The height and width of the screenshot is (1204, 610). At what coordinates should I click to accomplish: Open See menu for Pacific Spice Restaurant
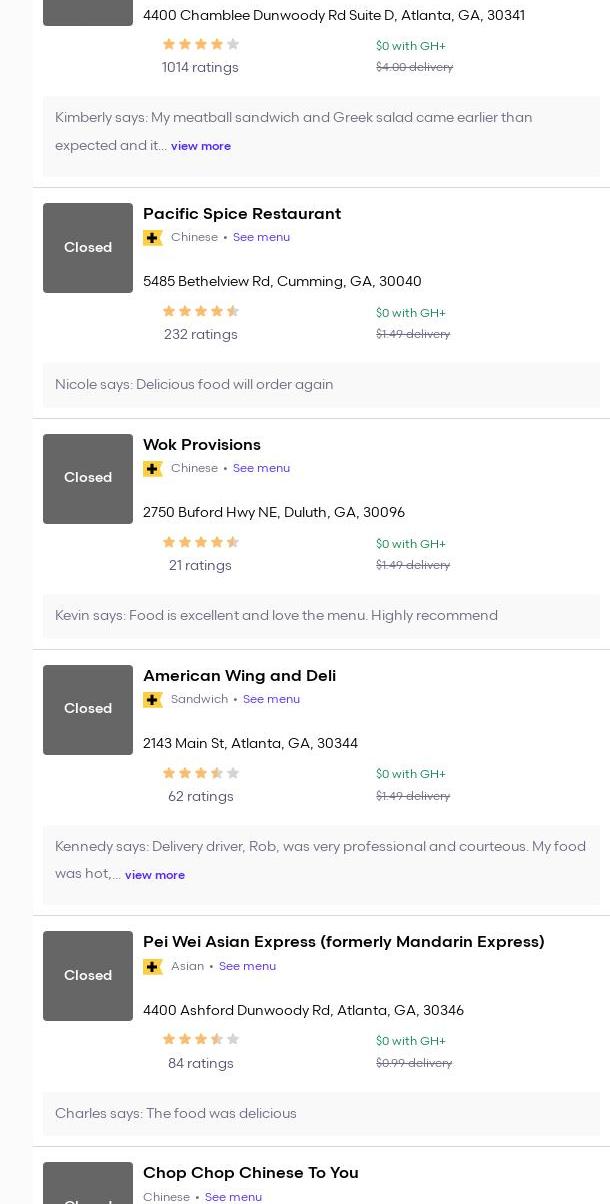[x=261, y=238]
